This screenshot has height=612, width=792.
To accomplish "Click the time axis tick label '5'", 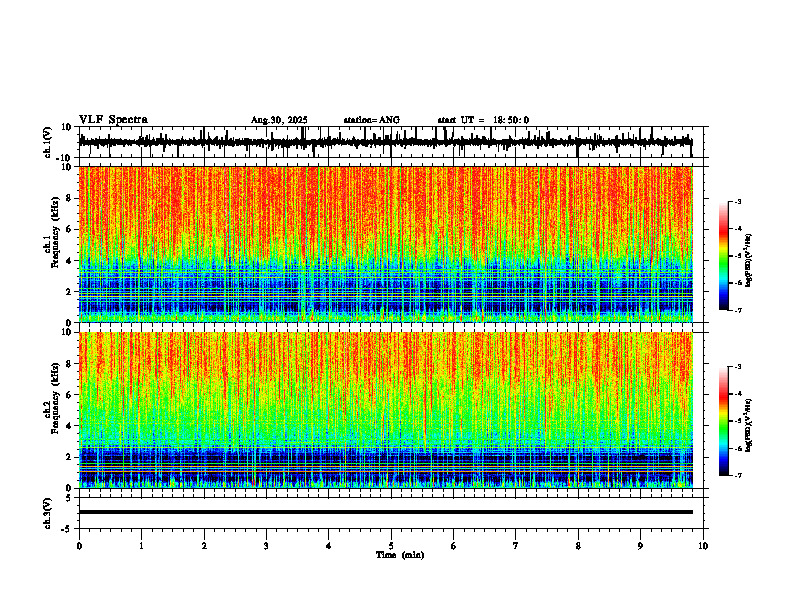I will click(391, 546).
